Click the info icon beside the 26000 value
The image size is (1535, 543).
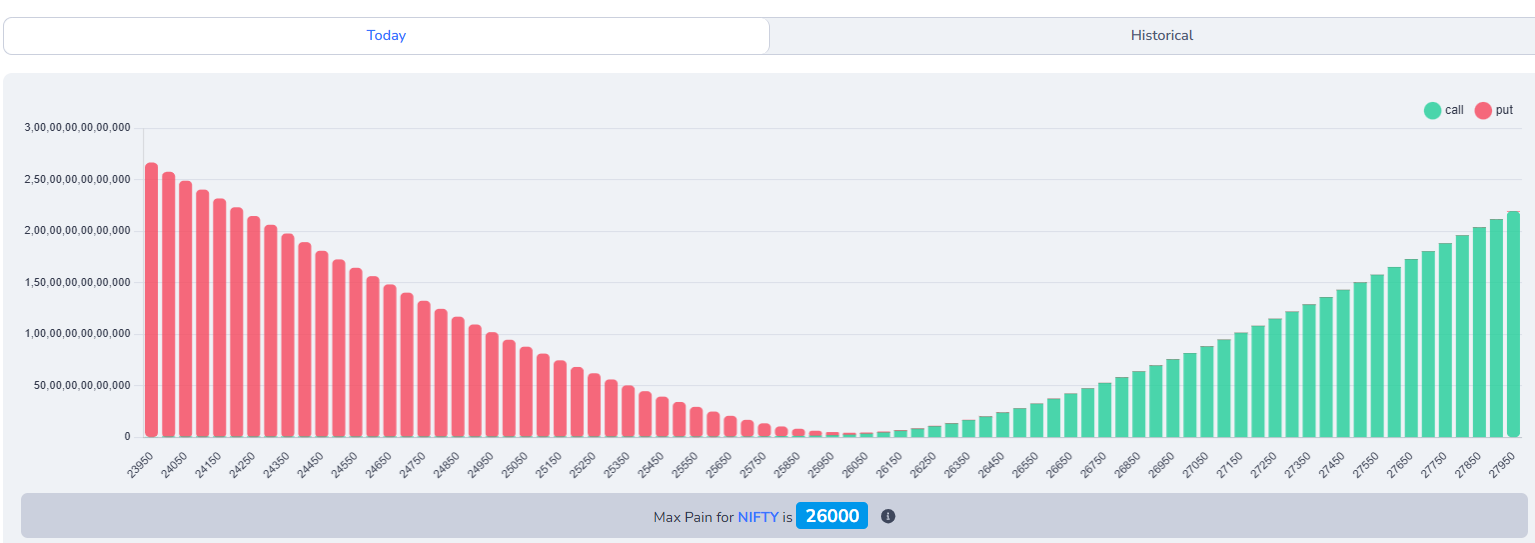[887, 516]
